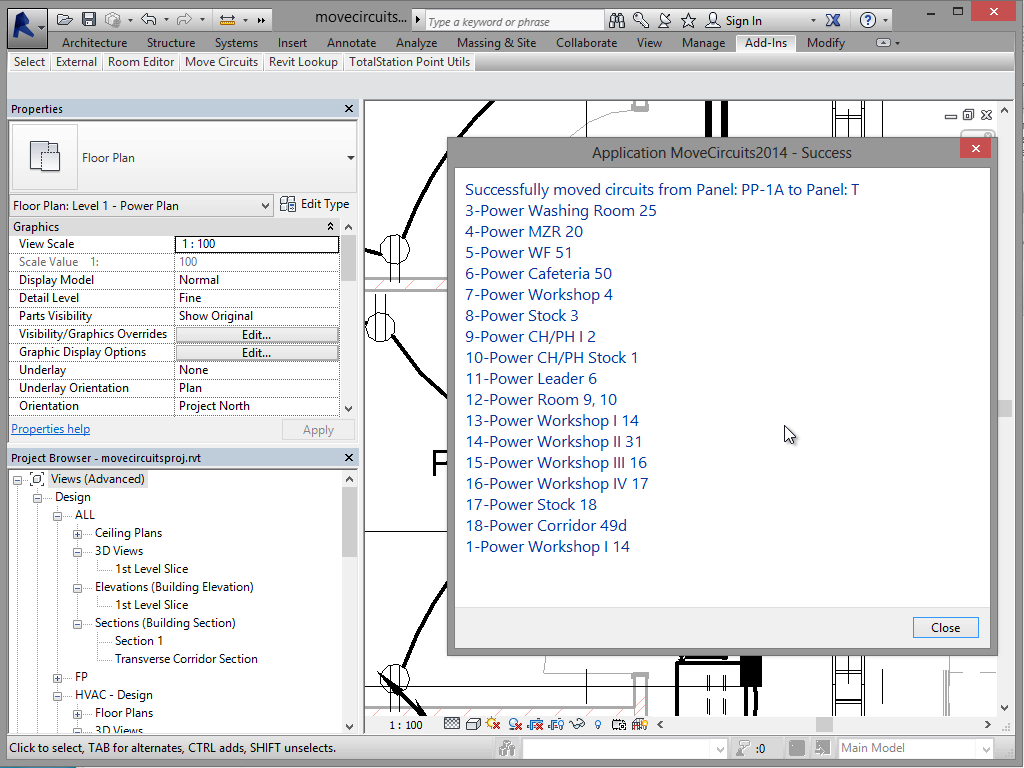
Task: Click the Open folder icon in quick access toolbar
Action: tap(64, 20)
